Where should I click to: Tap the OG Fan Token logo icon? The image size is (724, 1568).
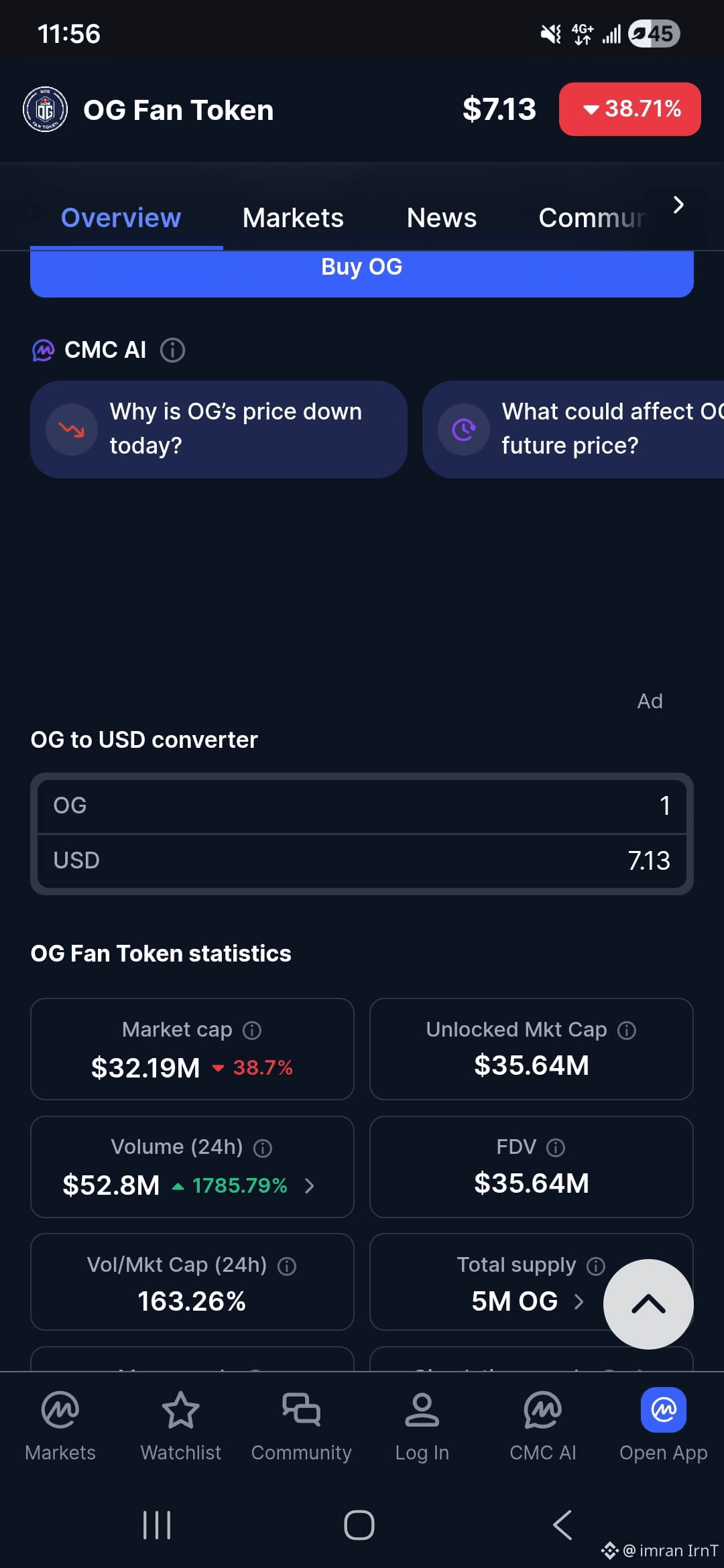[45, 109]
